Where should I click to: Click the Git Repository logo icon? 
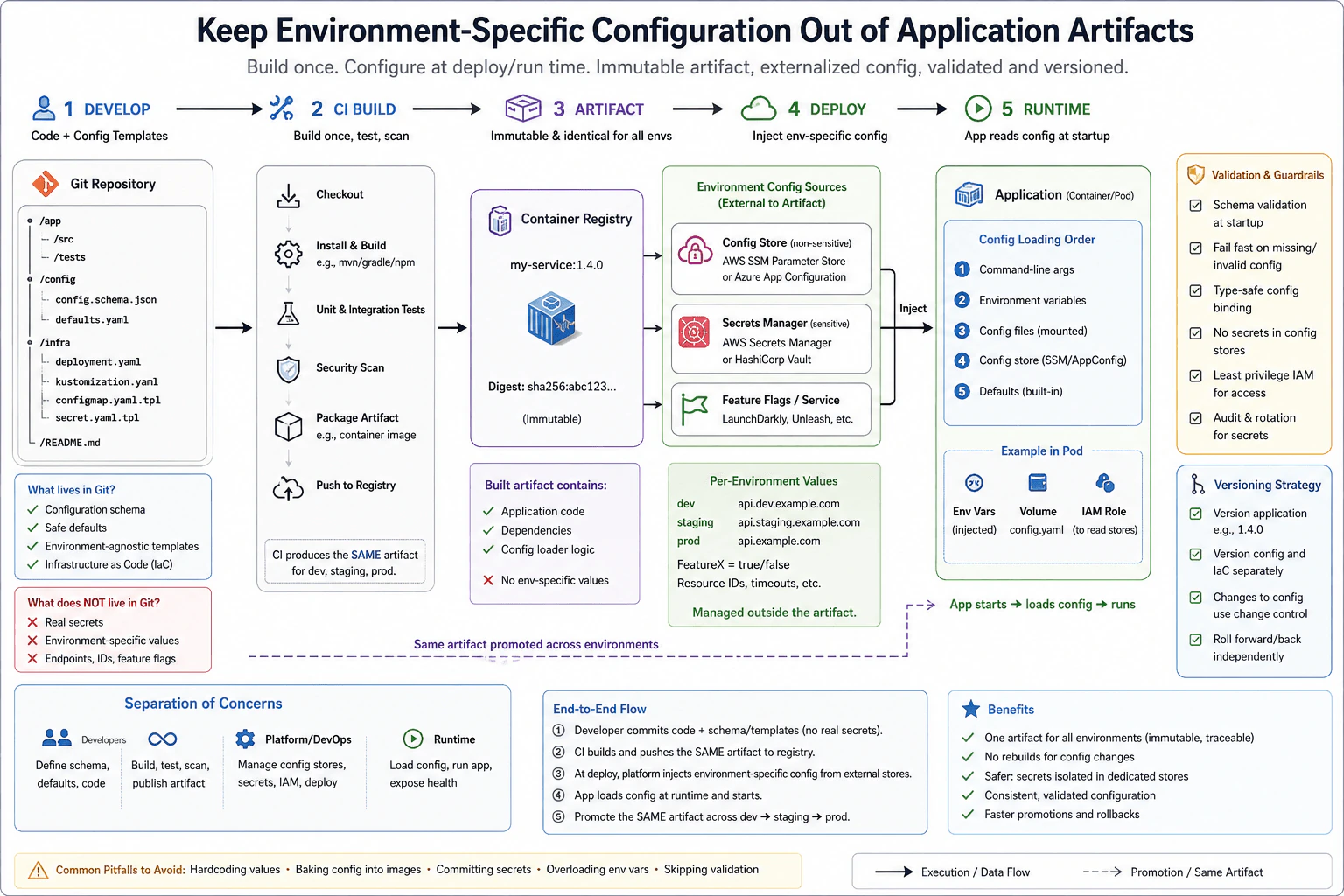tap(45, 184)
